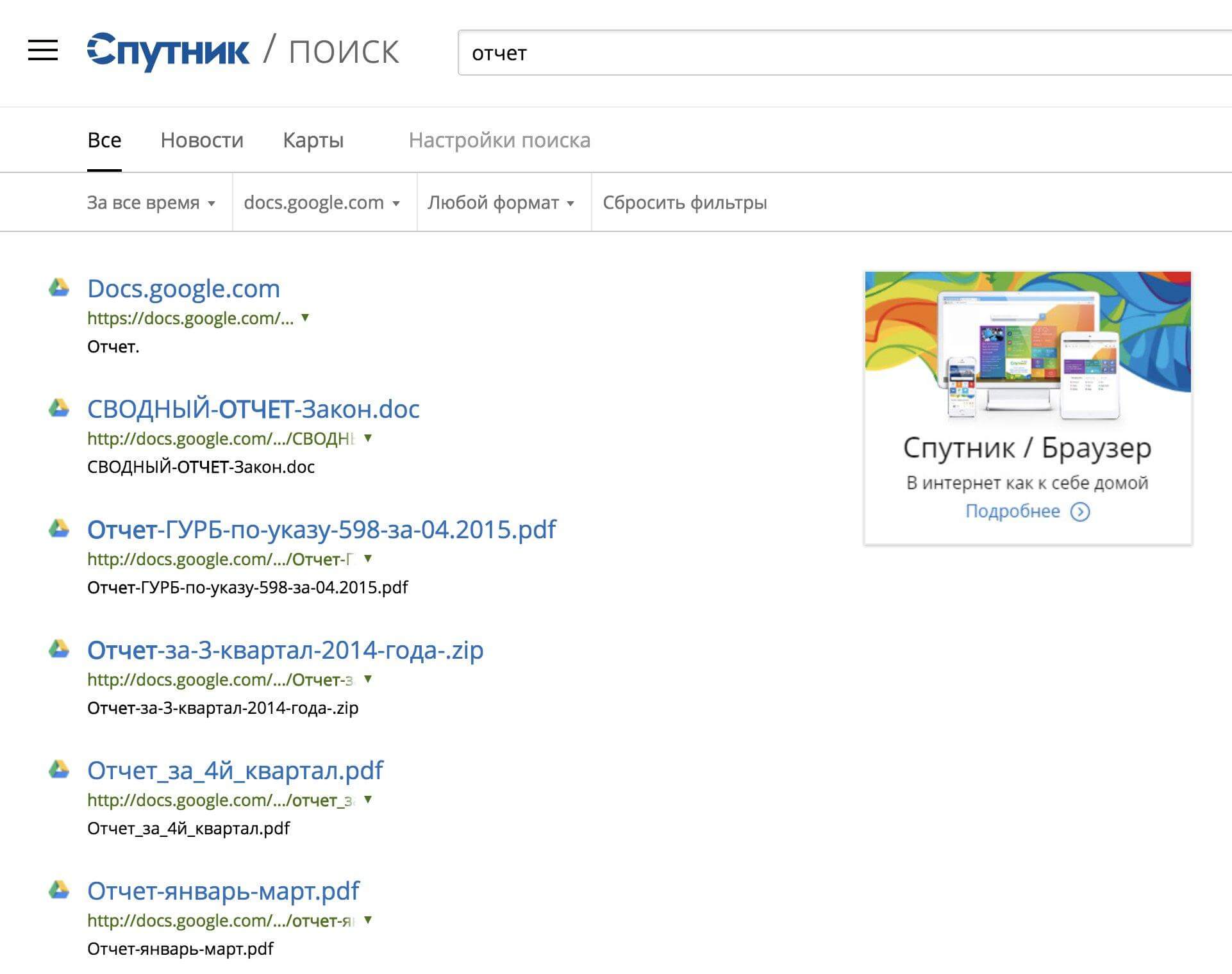The image size is (1232, 974).
Task: Click black snippet text СВОДНЫЙ-ОТЧЕТ-Закон.doc
Action: (x=201, y=467)
